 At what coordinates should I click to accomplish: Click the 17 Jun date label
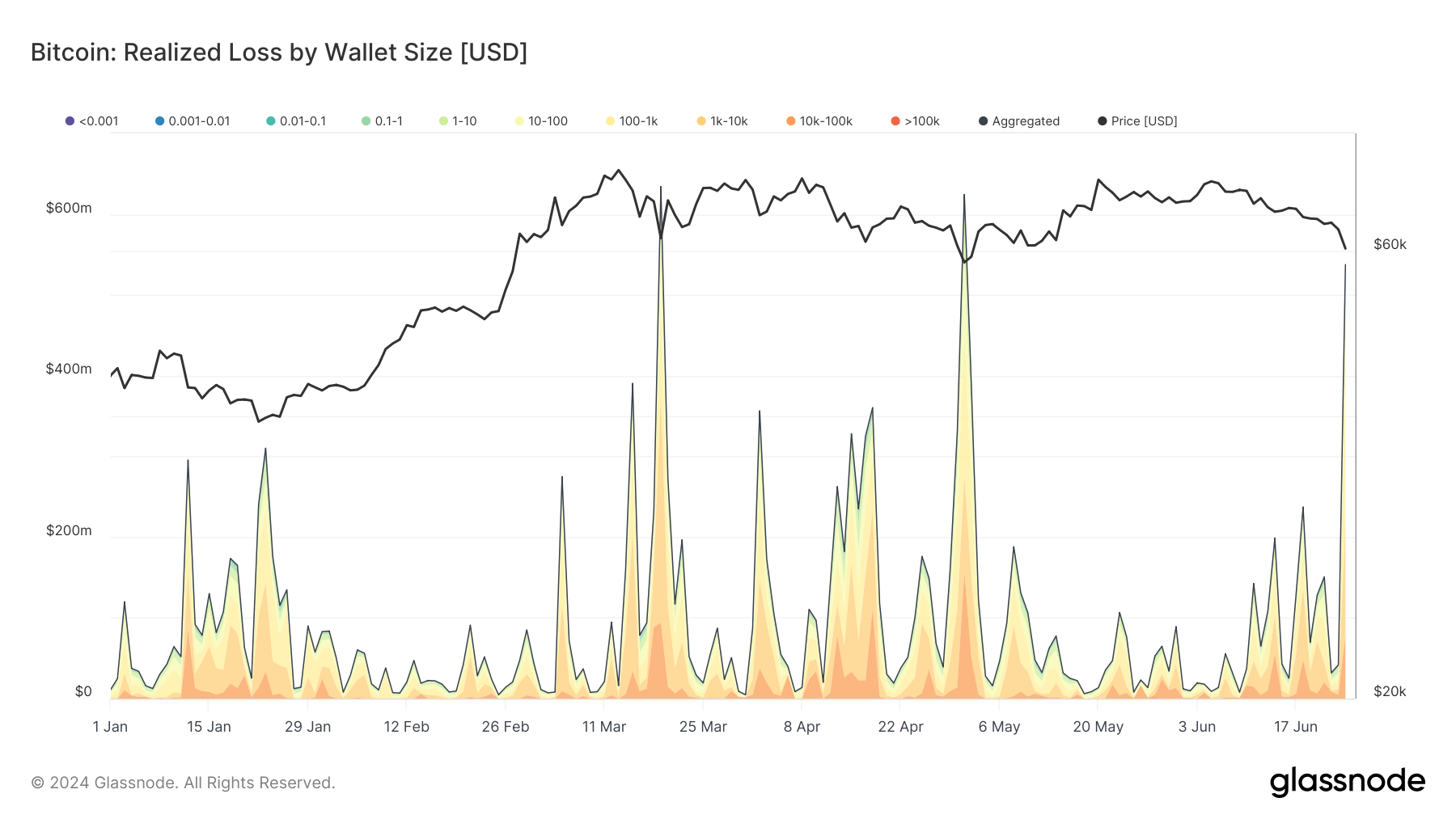click(1296, 727)
